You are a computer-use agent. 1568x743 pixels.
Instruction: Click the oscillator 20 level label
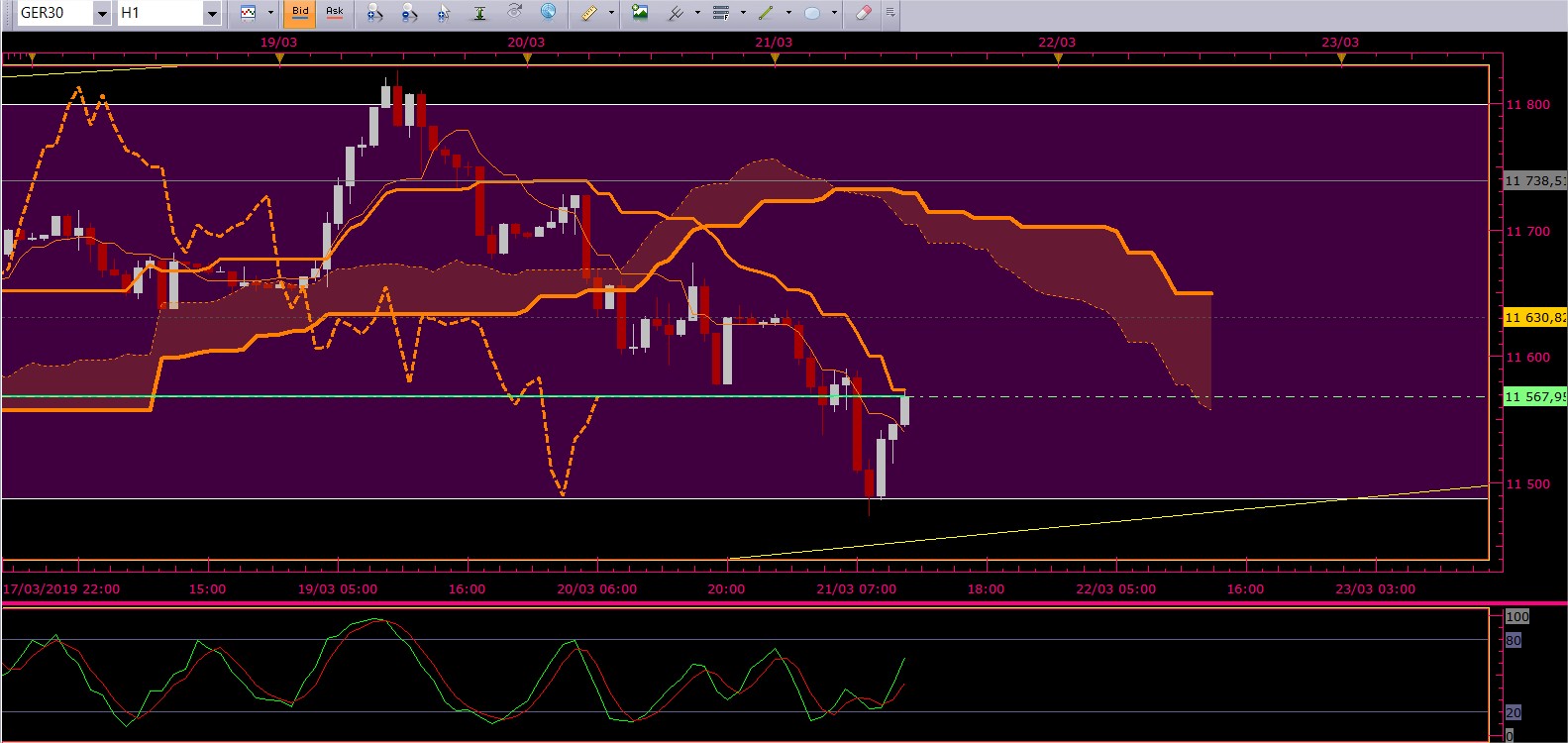[1514, 712]
